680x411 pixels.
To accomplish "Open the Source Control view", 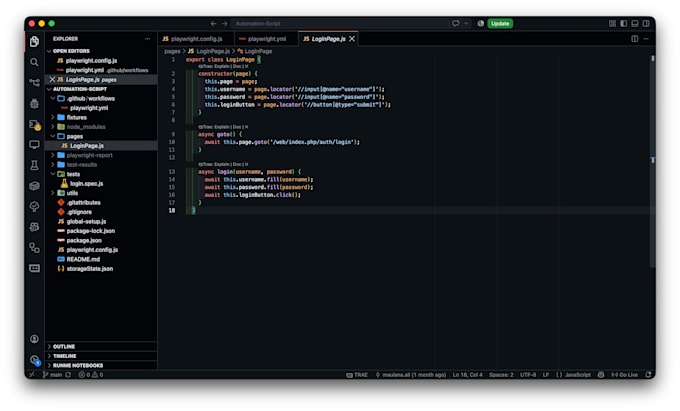I will [x=34, y=82].
